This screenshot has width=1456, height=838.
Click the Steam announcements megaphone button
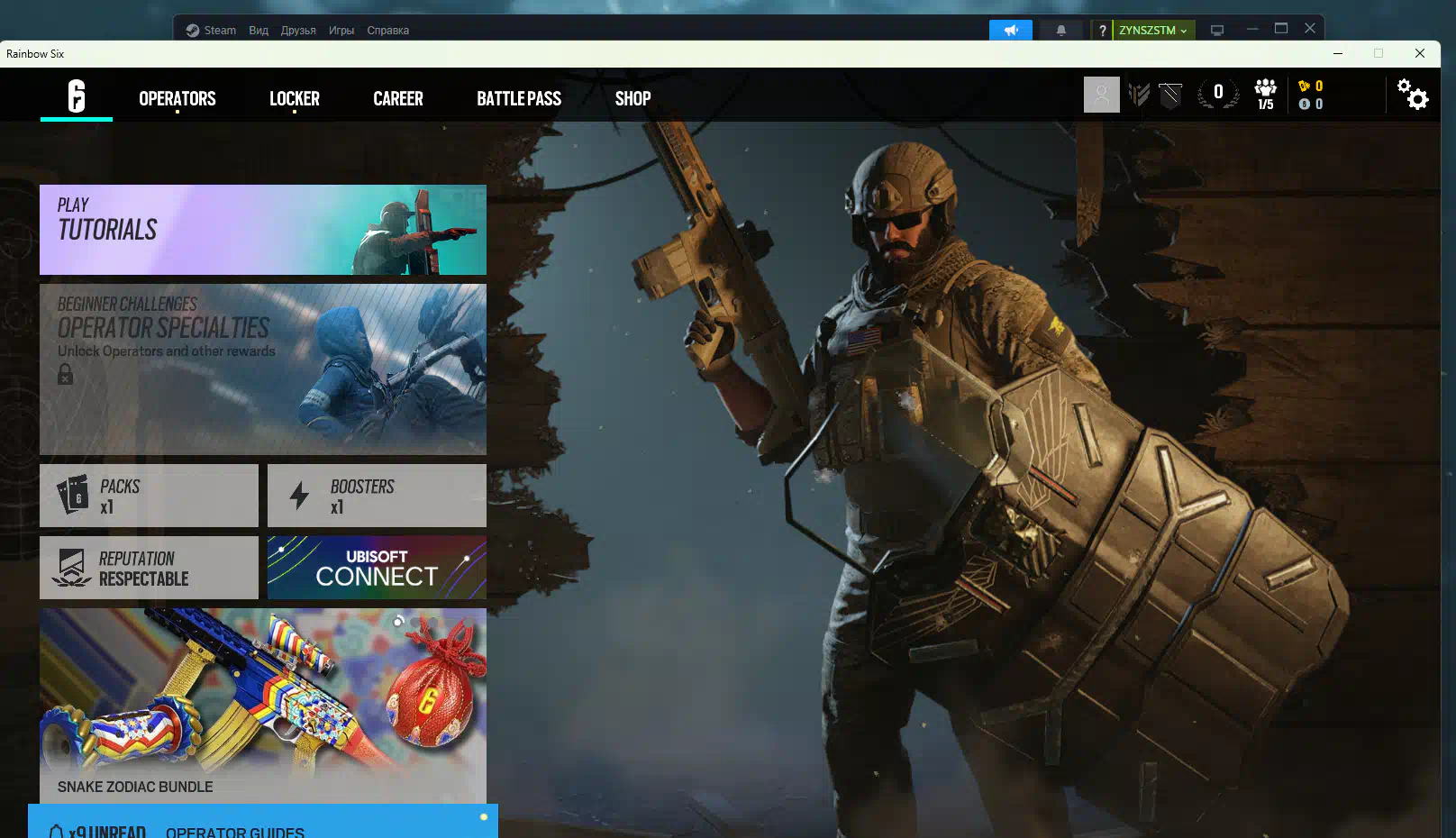(x=1011, y=31)
